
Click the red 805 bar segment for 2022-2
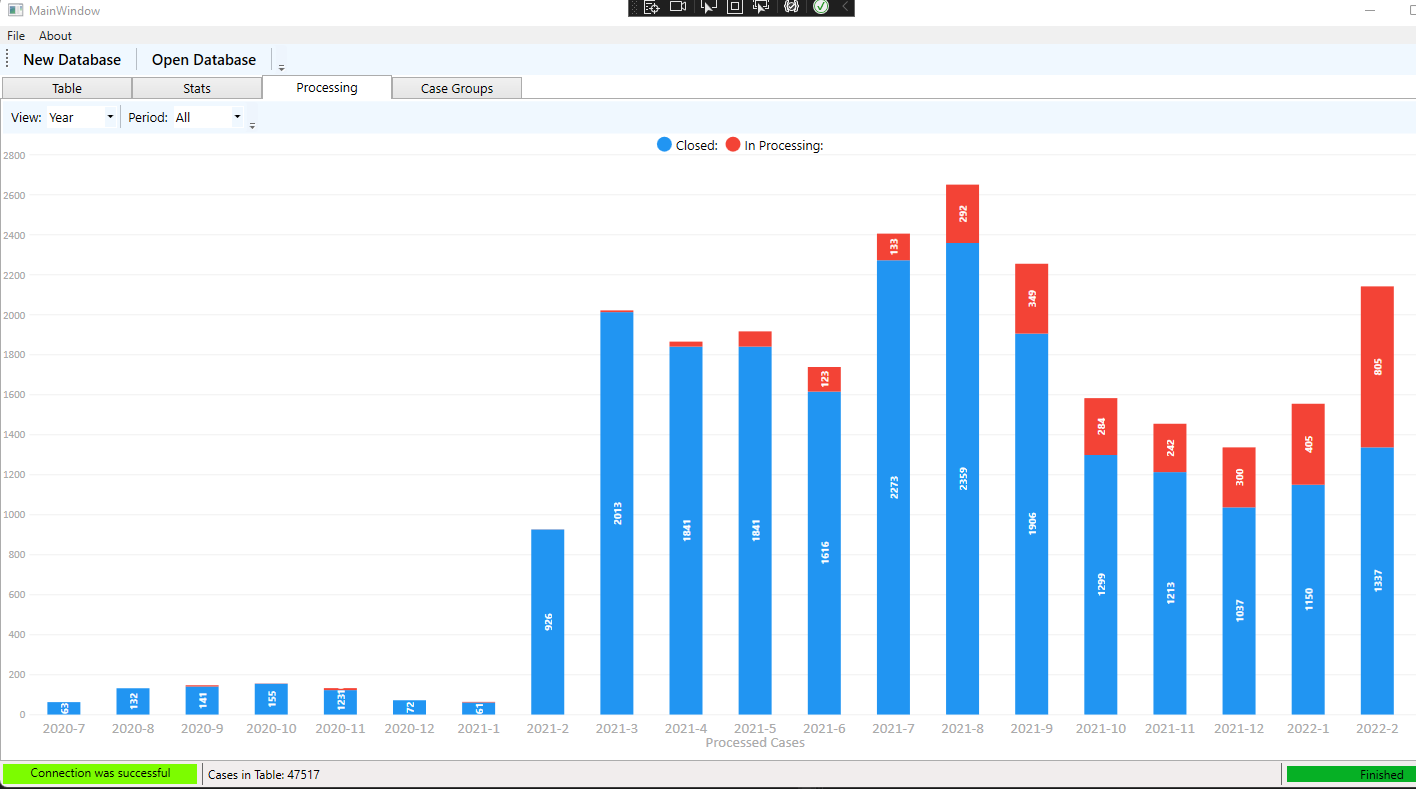click(x=1377, y=367)
